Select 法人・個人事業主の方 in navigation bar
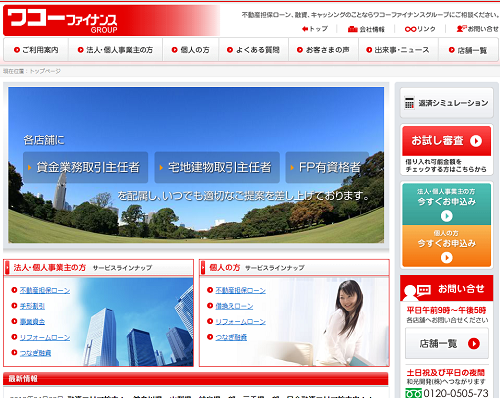This screenshot has width=500, height=398. pyautogui.click(x=115, y=50)
